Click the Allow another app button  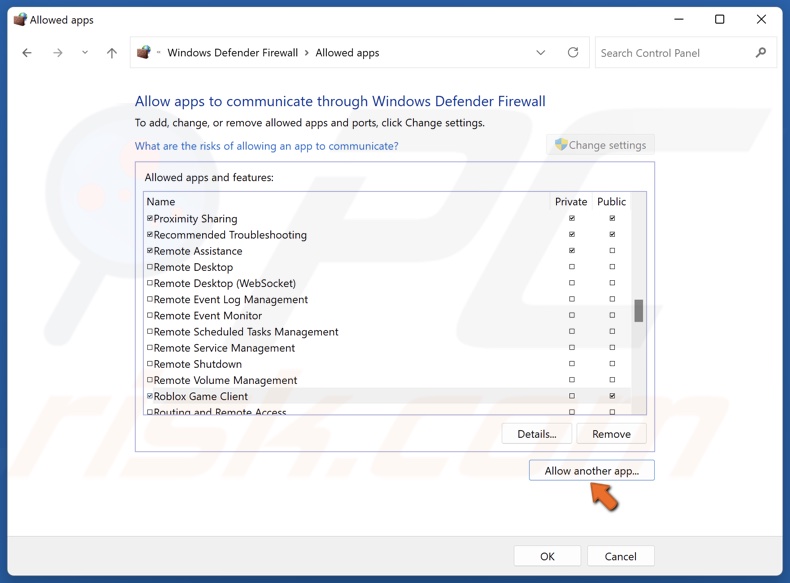click(x=591, y=470)
